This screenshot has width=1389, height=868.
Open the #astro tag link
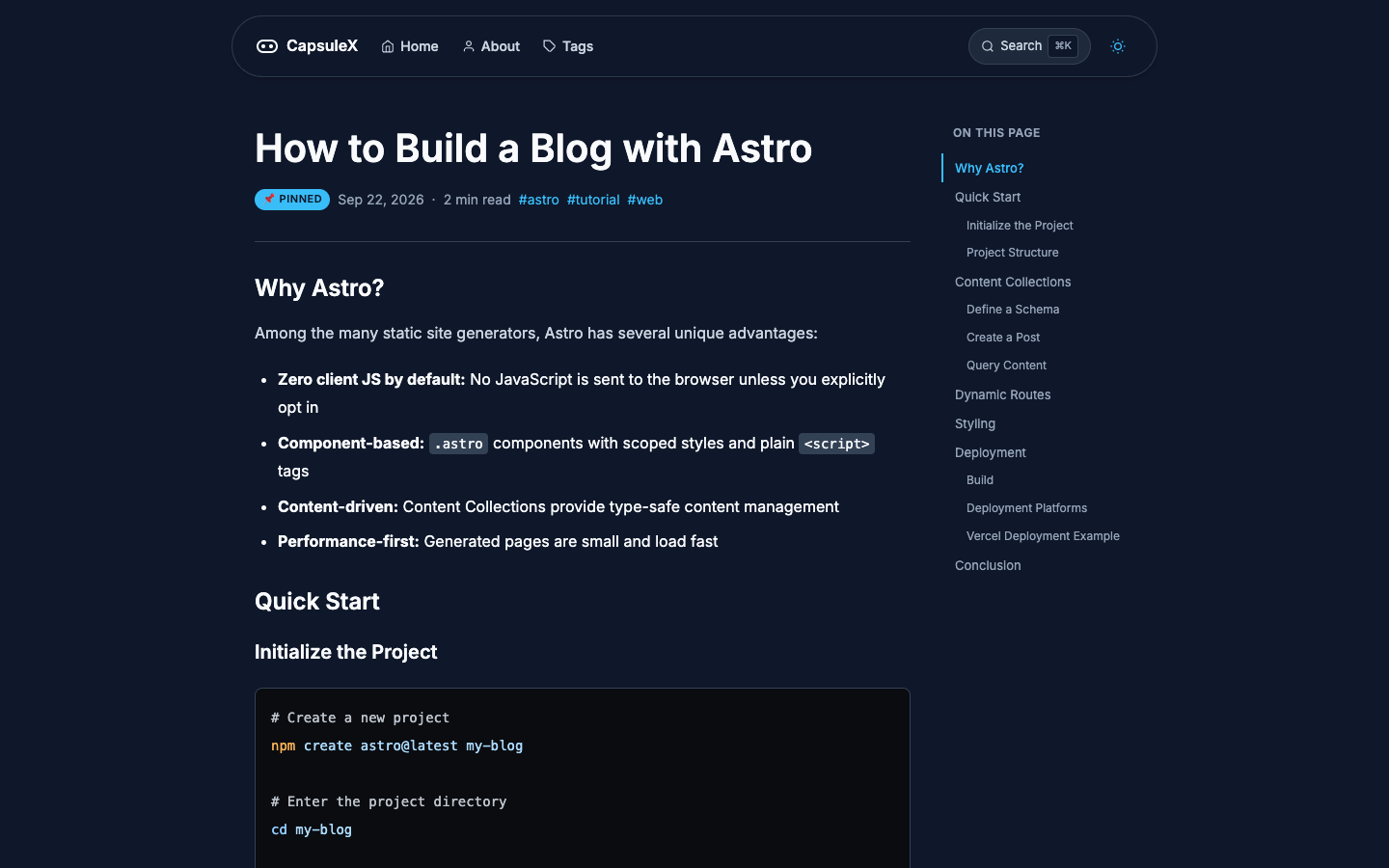539,200
